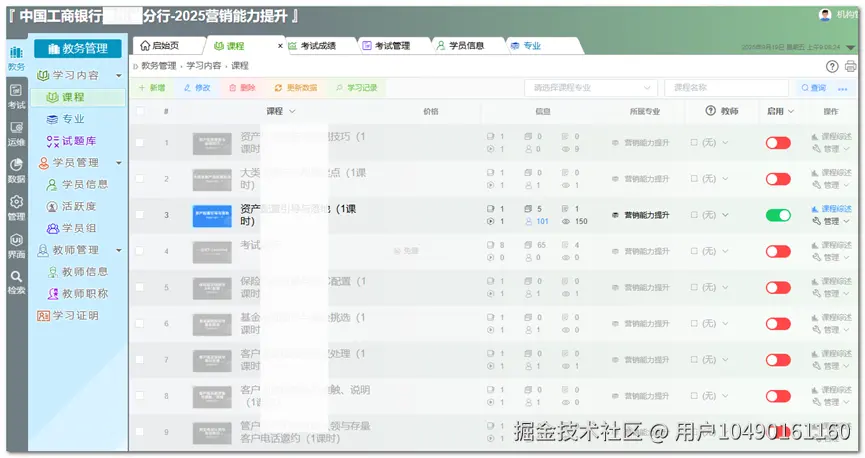Image resolution: width=865 pixels, height=458 pixels.
Task: Open the 考试 section icon in the rail
Action: coord(17,97)
